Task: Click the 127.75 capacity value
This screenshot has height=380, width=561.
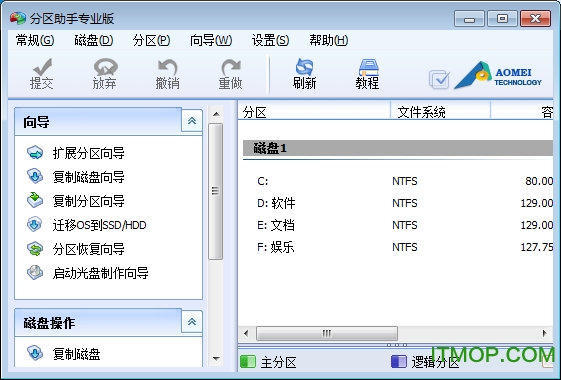Action: coord(537,247)
